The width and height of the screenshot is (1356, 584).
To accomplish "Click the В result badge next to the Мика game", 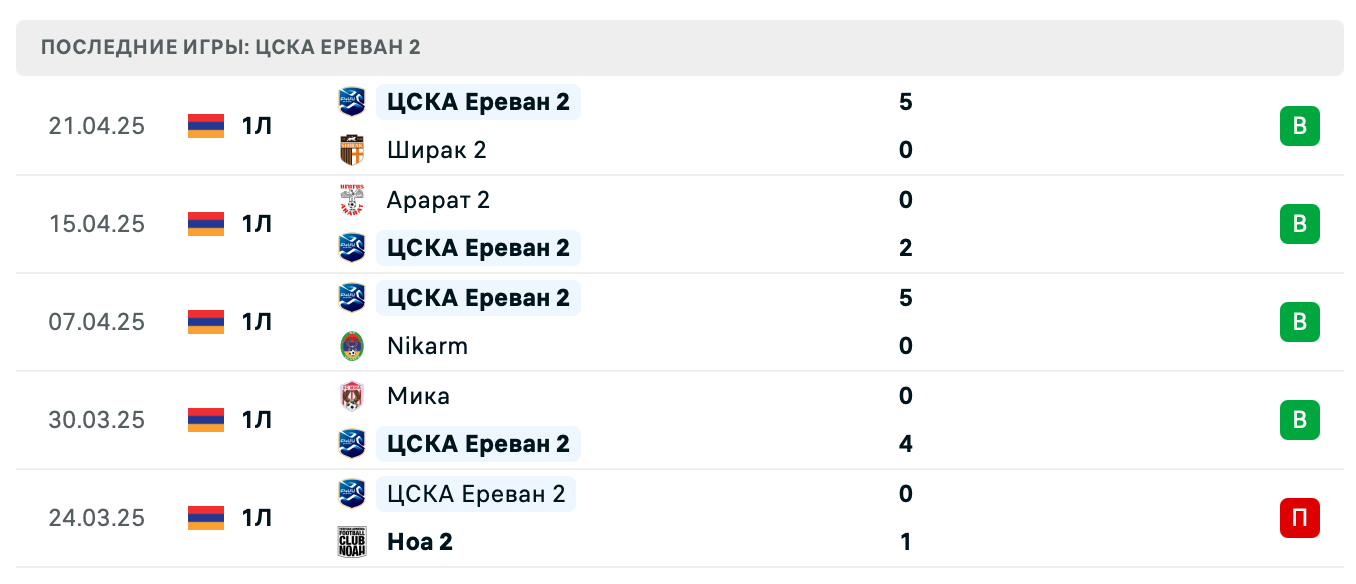I will [1299, 420].
